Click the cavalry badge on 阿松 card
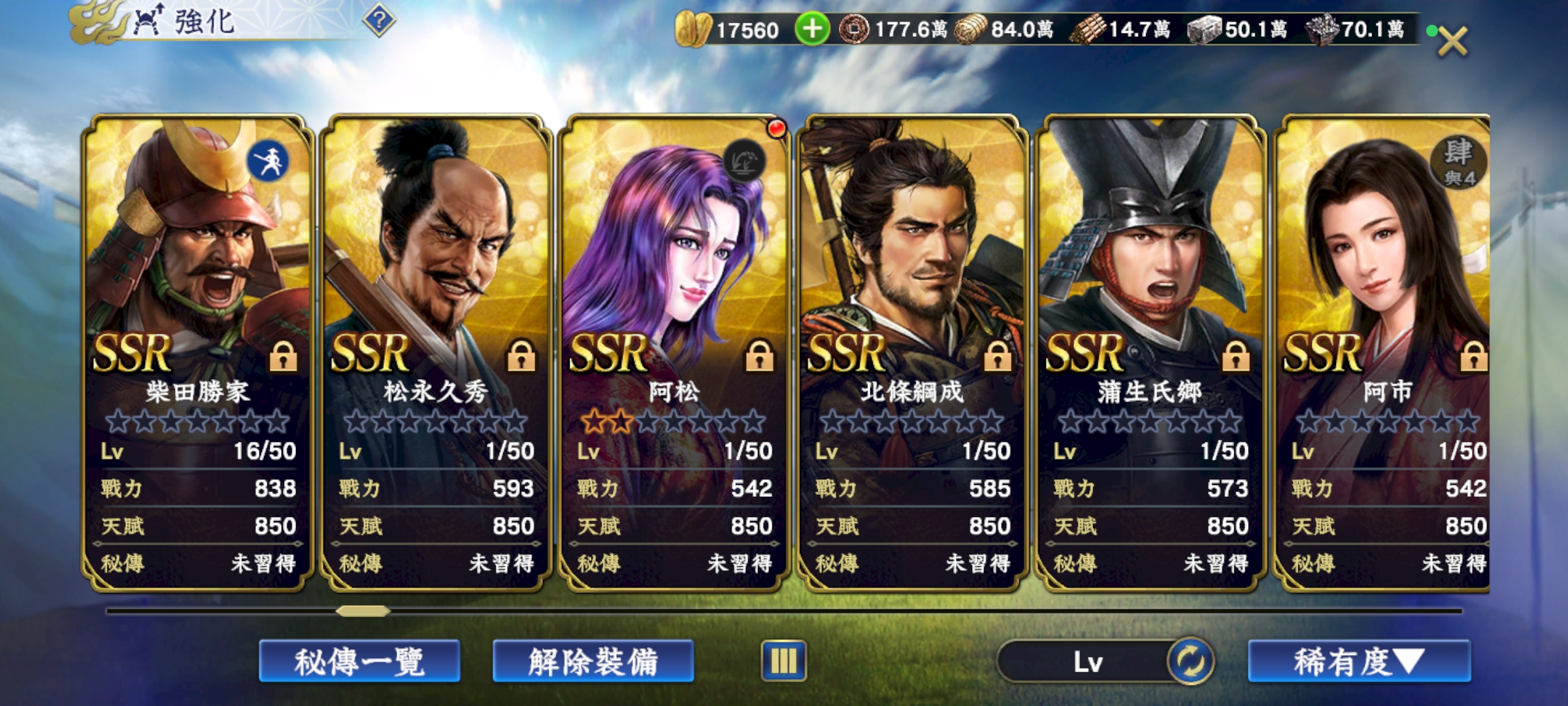 [x=744, y=161]
